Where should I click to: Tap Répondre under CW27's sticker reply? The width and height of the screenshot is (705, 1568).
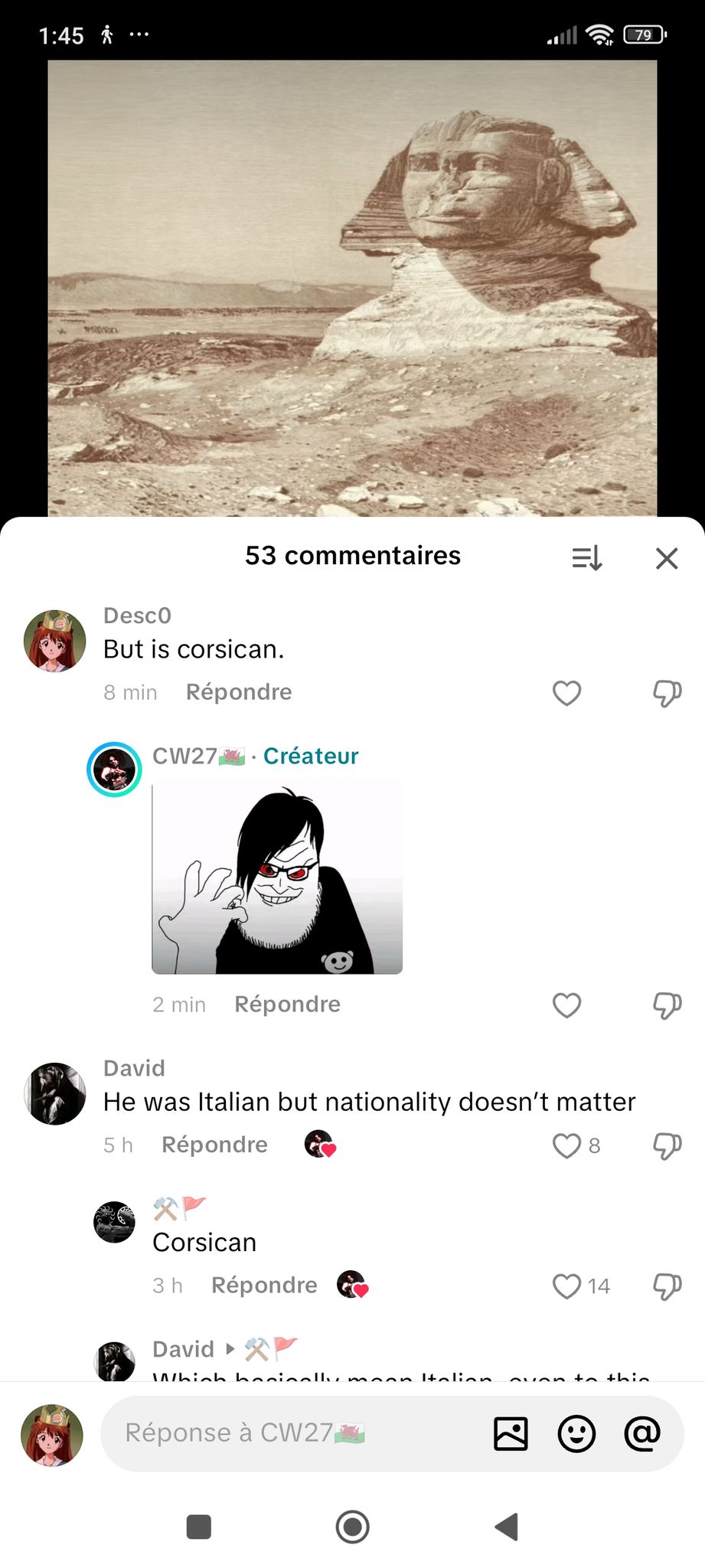coord(287,1004)
